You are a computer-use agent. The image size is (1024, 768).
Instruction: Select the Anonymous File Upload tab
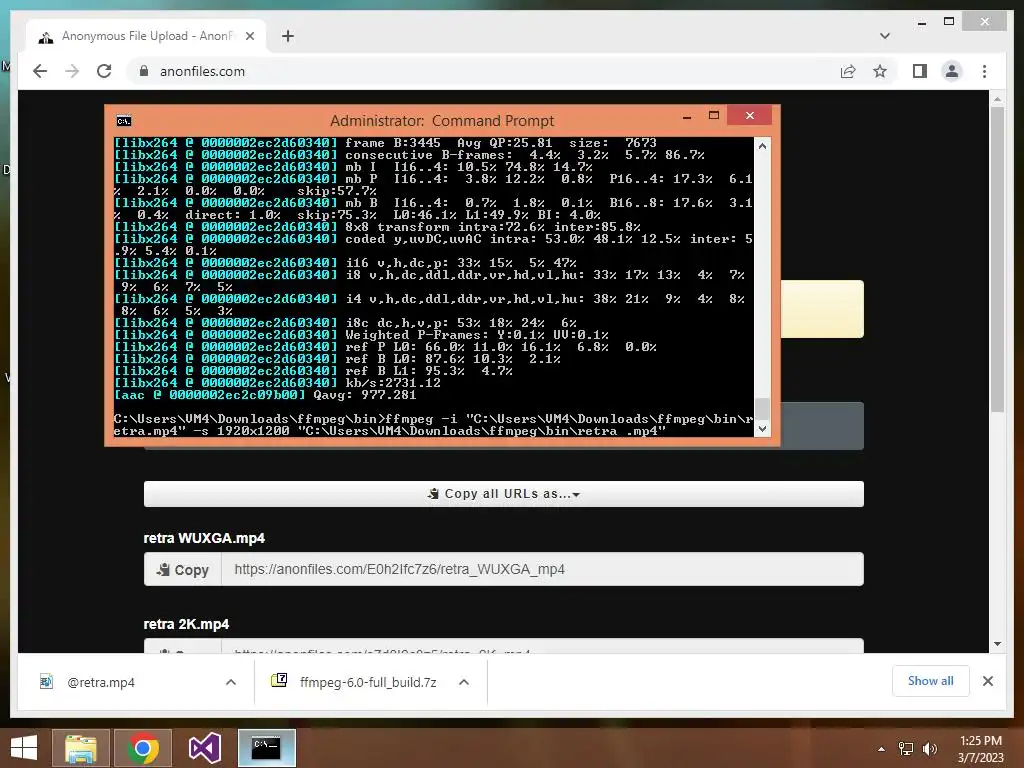click(x=146, y=37)
